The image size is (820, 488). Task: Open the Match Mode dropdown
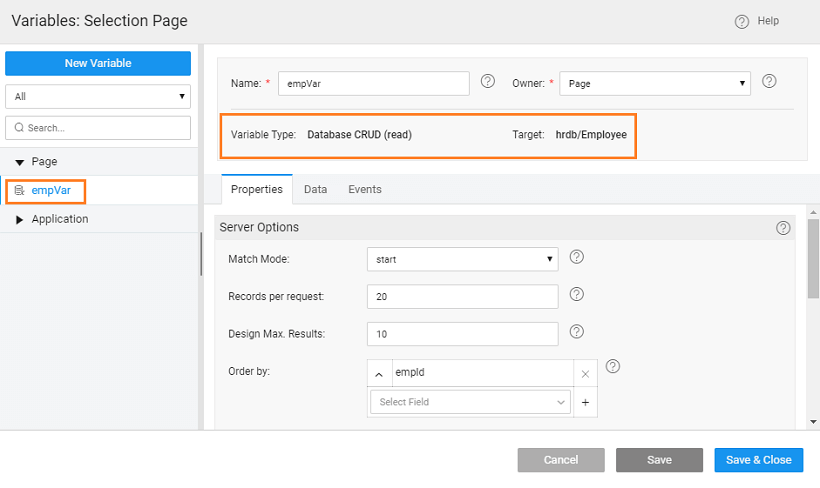click(x=462, y=260)
